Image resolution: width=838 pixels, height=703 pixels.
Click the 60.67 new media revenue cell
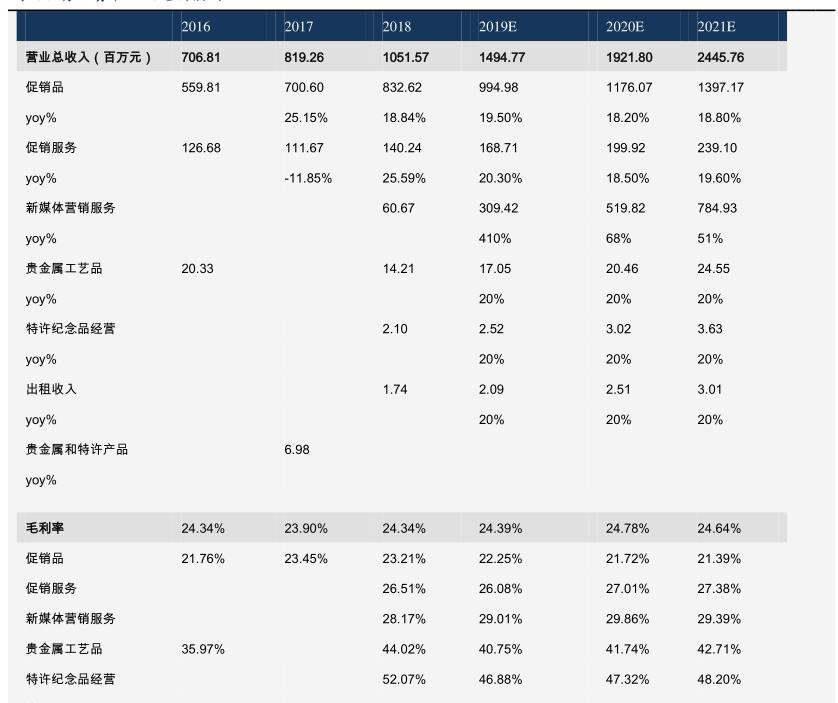399,208
